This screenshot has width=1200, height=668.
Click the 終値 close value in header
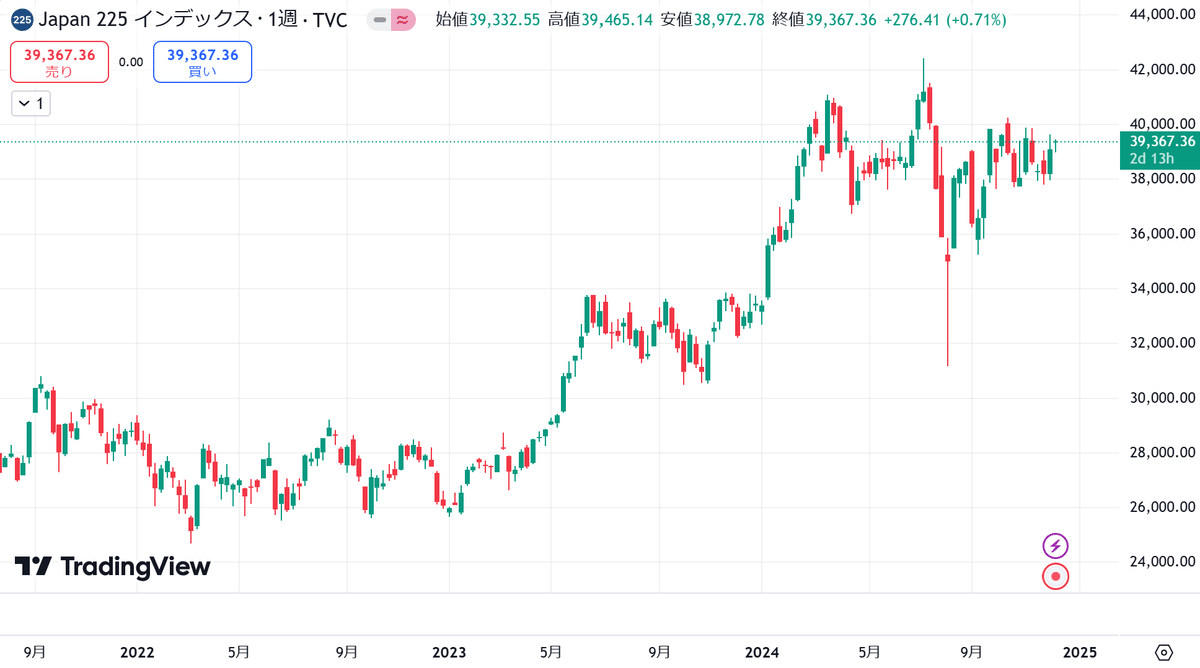[x=825, y=19]
